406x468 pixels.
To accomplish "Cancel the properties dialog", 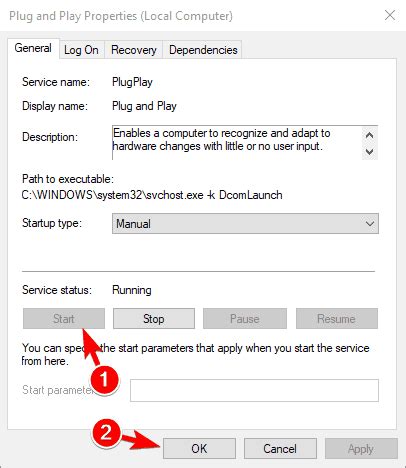I will (280, 448).
